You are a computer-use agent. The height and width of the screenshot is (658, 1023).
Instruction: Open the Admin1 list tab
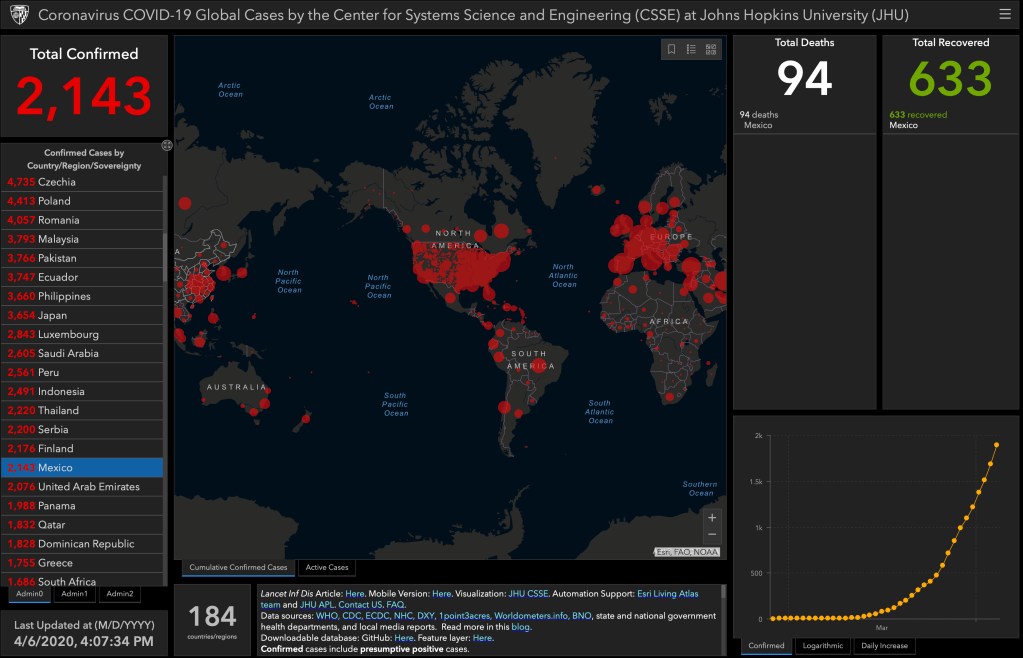[x=74, y=594]
